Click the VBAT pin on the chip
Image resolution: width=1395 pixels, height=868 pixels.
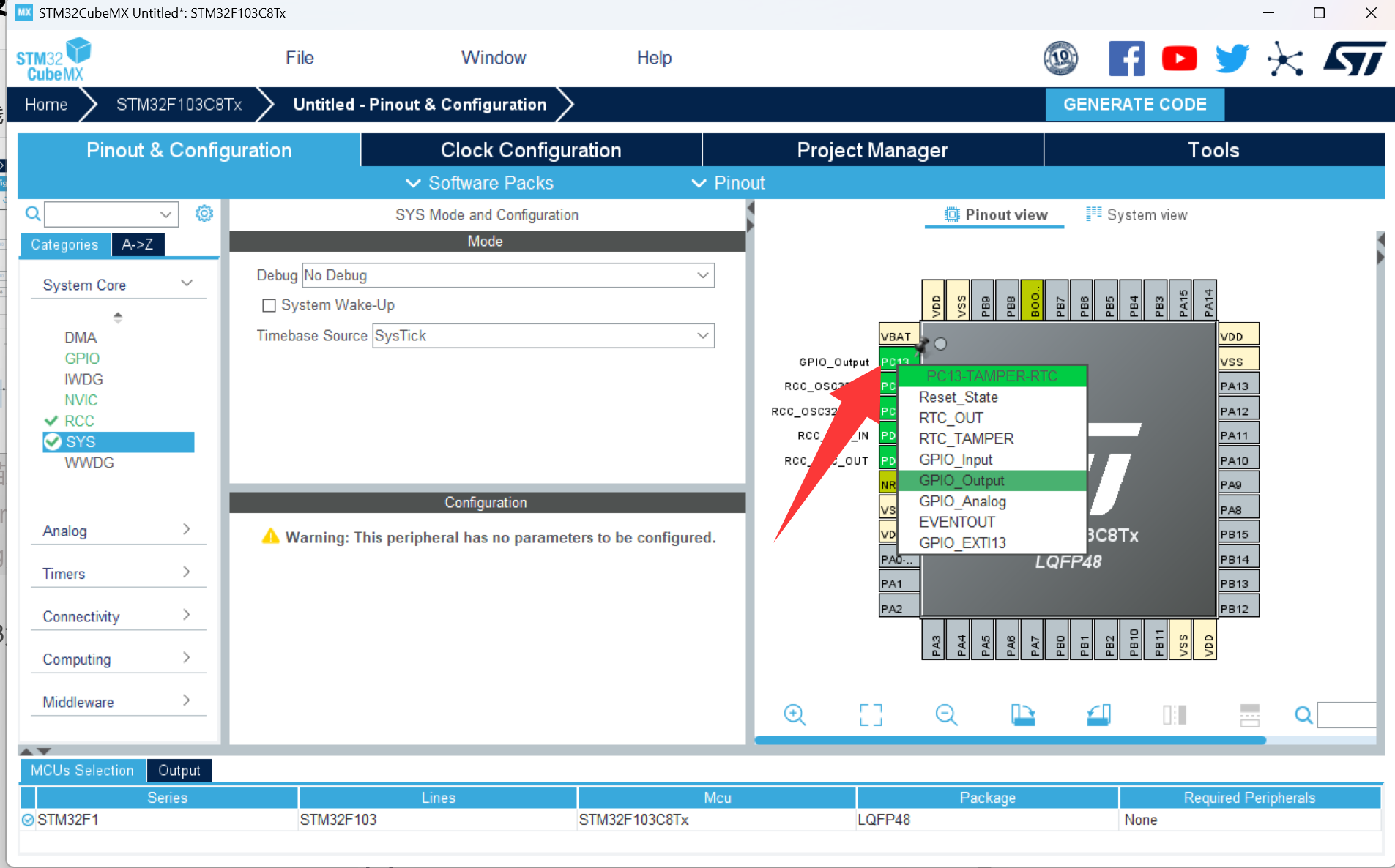(x=899, y=336)
